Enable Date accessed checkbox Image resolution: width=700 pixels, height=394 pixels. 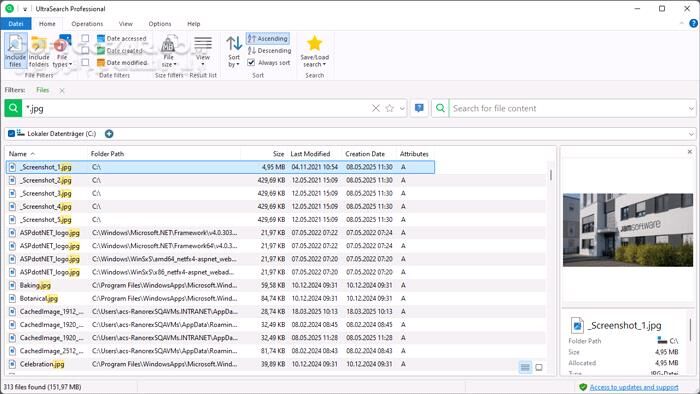click(x=85, y=38)
